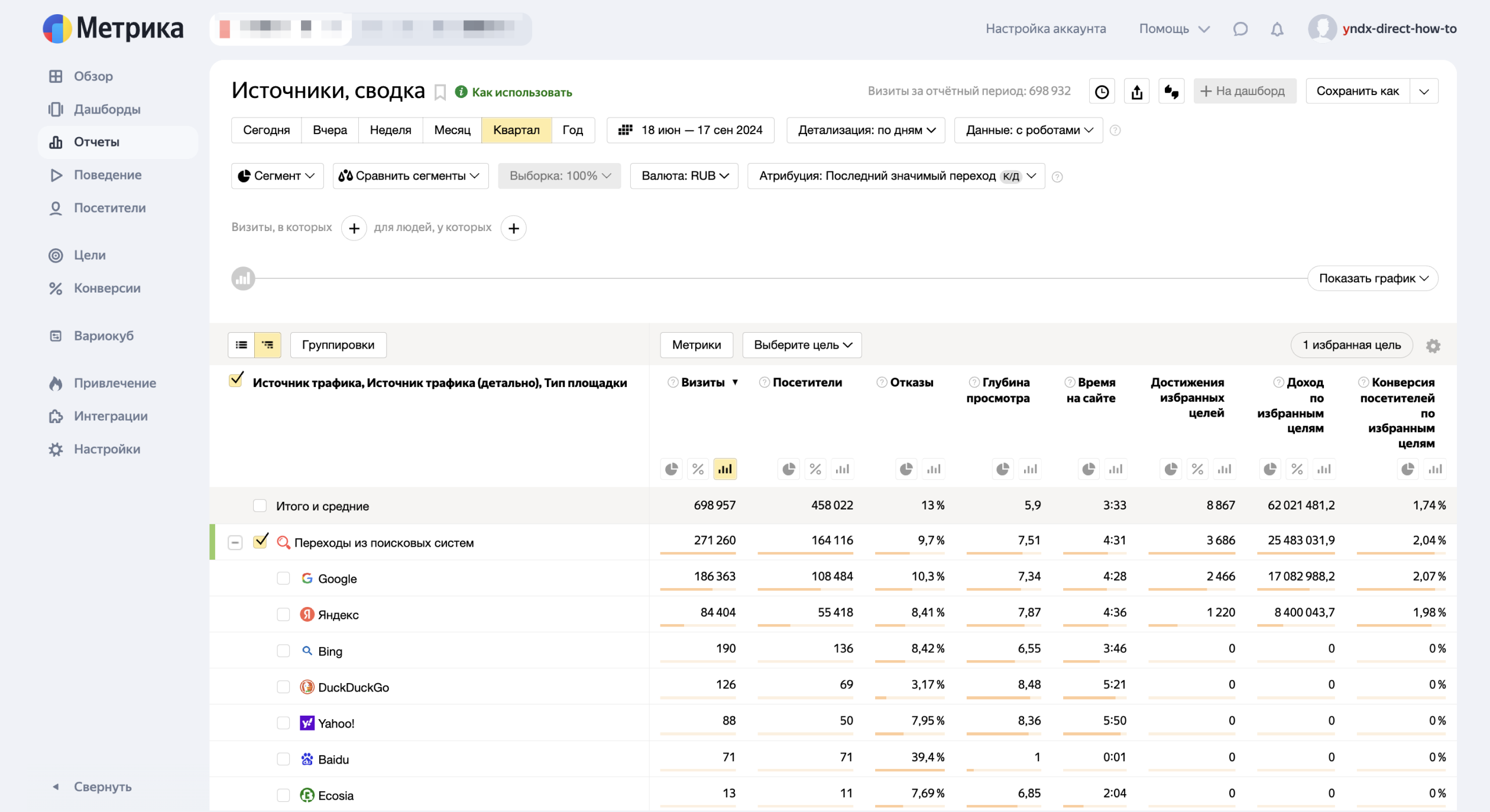The height and width of the screenshot is (812, 1490).
Task: Open Конверсии in the sidebar menu
Action: click(x=107, y=288)
